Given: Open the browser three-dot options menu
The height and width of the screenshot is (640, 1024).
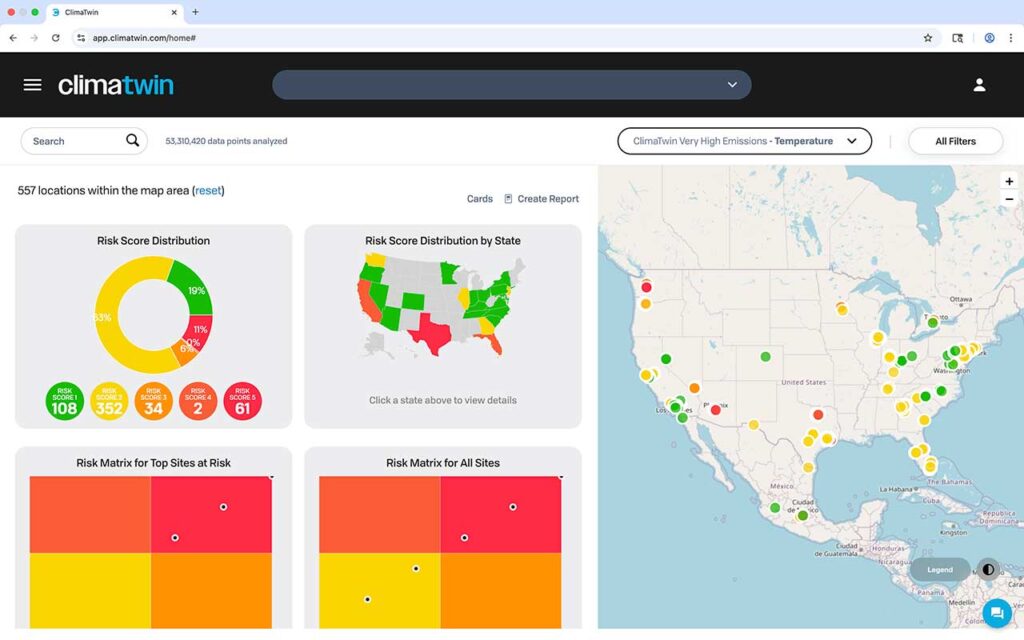Looking at the screenshot, I should click(x=1011, y=37).
